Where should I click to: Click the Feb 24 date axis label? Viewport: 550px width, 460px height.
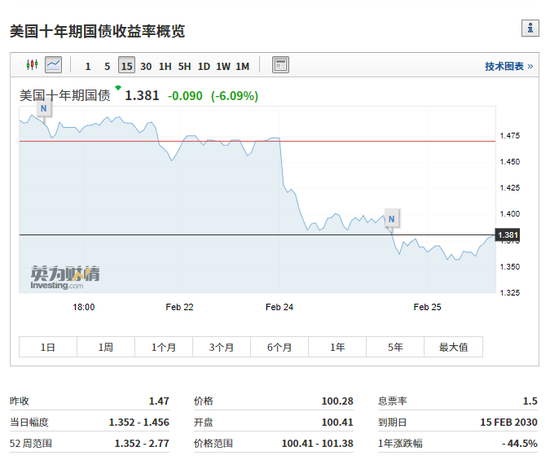(x=279, y=307)
